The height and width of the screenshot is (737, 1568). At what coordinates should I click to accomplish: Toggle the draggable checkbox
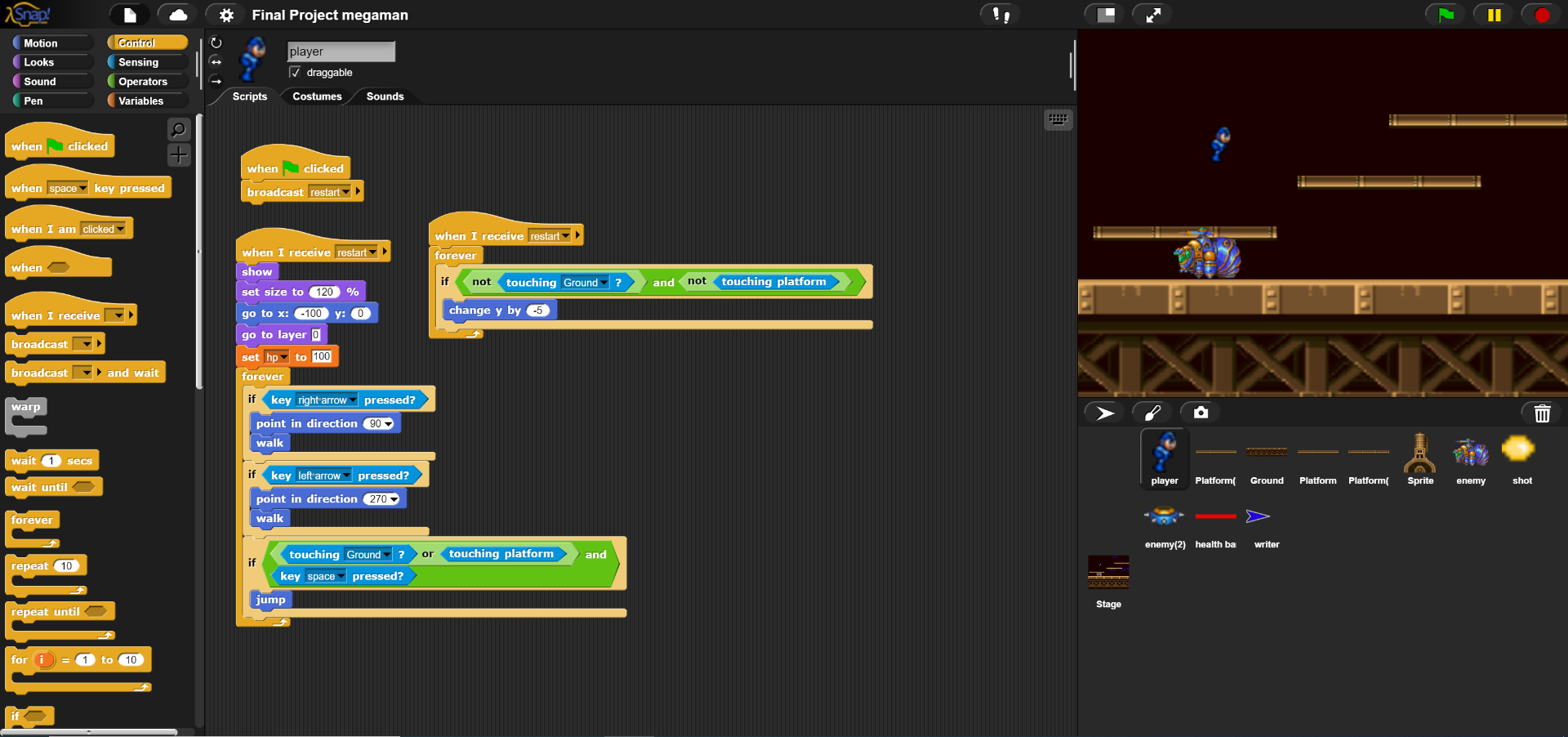click(295, 72)
